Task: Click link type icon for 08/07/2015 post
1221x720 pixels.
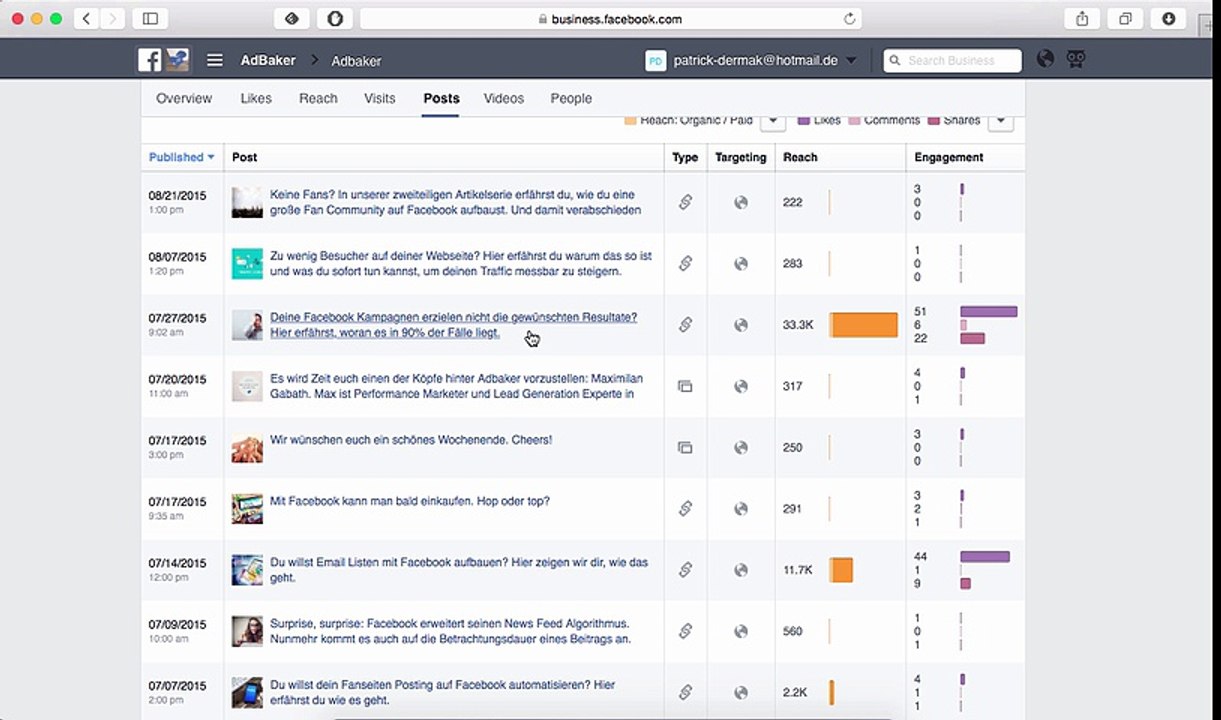Action: [x=685, y=264]
